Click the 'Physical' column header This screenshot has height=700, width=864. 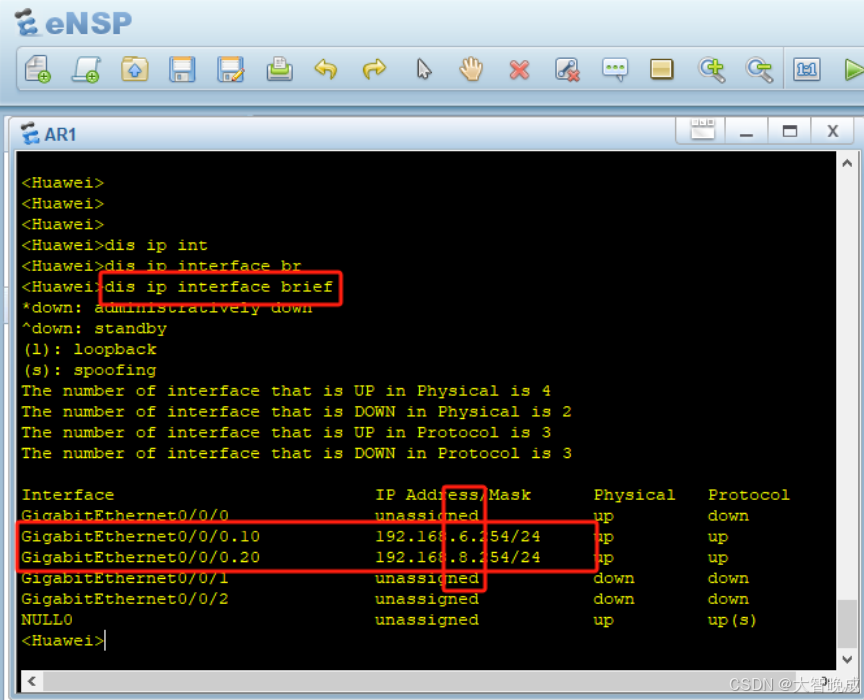click(x=634, y=495)
